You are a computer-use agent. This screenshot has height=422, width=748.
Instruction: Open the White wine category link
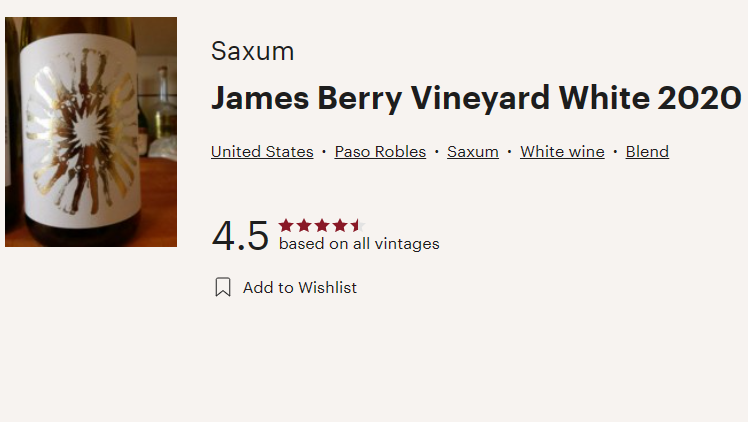[x=562, y=152]
